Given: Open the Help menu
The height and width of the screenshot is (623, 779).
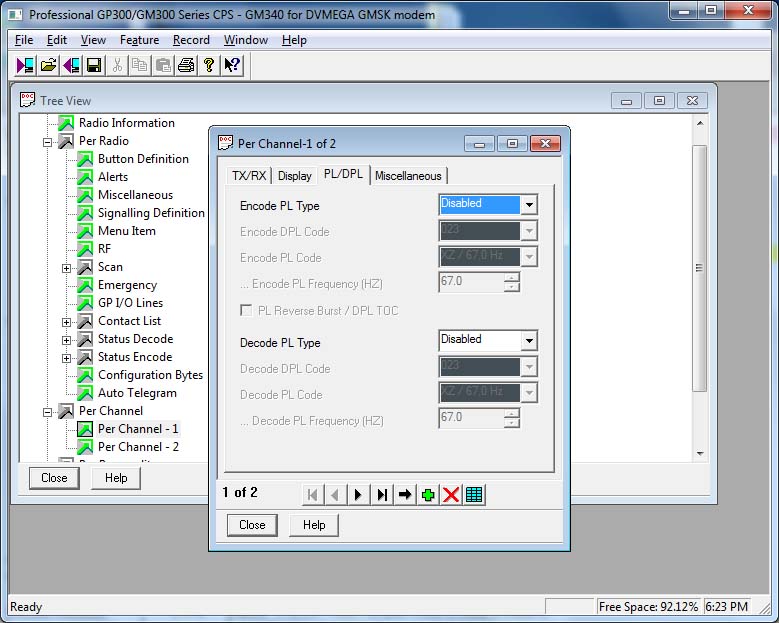Looking at the screenshot, I should [294, 40].
